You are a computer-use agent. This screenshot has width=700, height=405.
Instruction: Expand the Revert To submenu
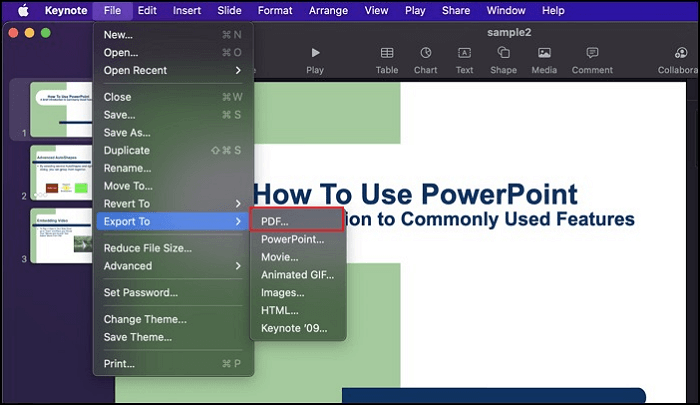coord(172,204)
